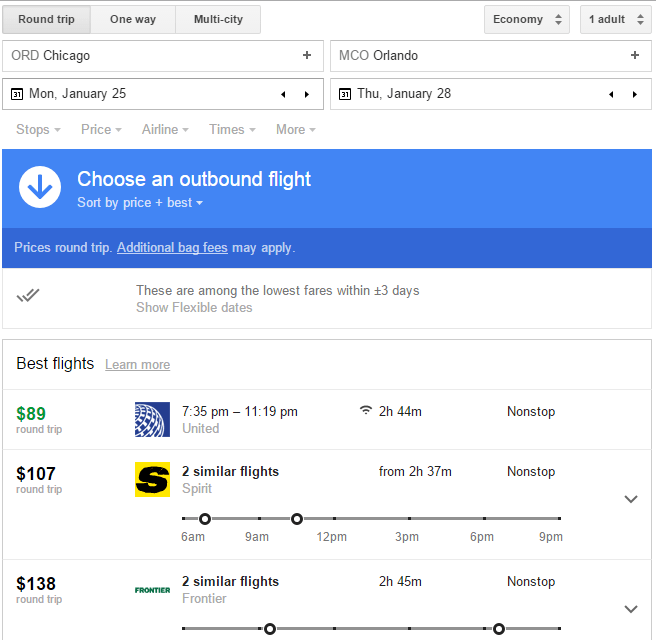Click the calendar icon for Mon, January 25

tap(17, 94)
